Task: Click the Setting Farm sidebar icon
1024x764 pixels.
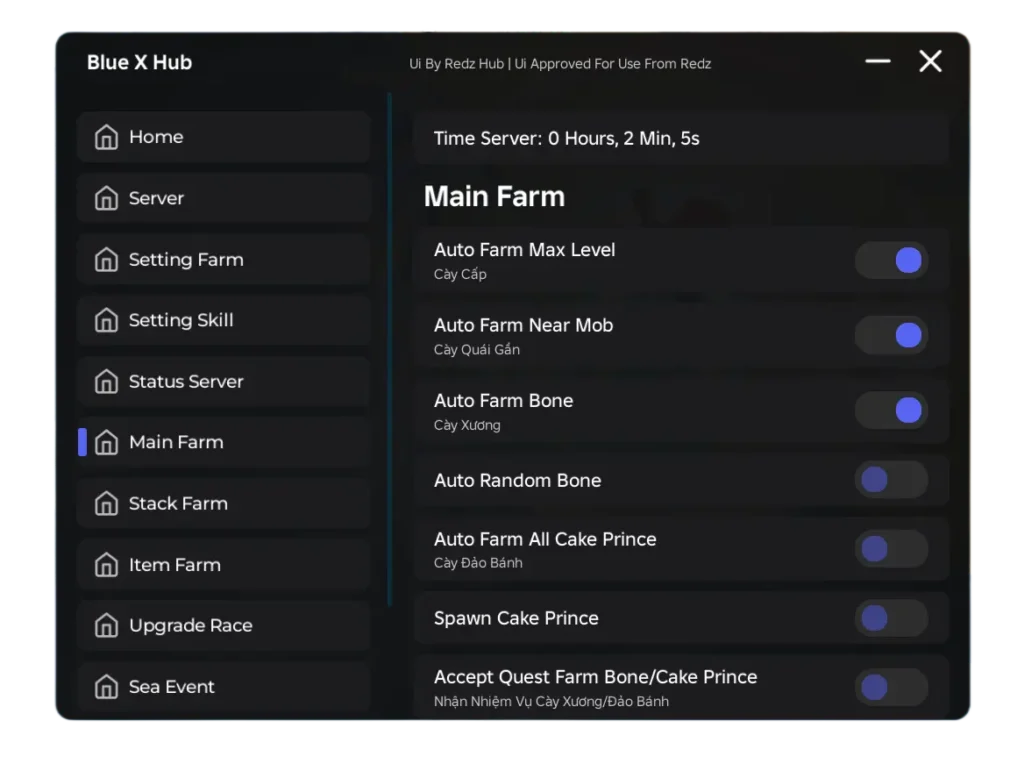Action: coord(106,260)
